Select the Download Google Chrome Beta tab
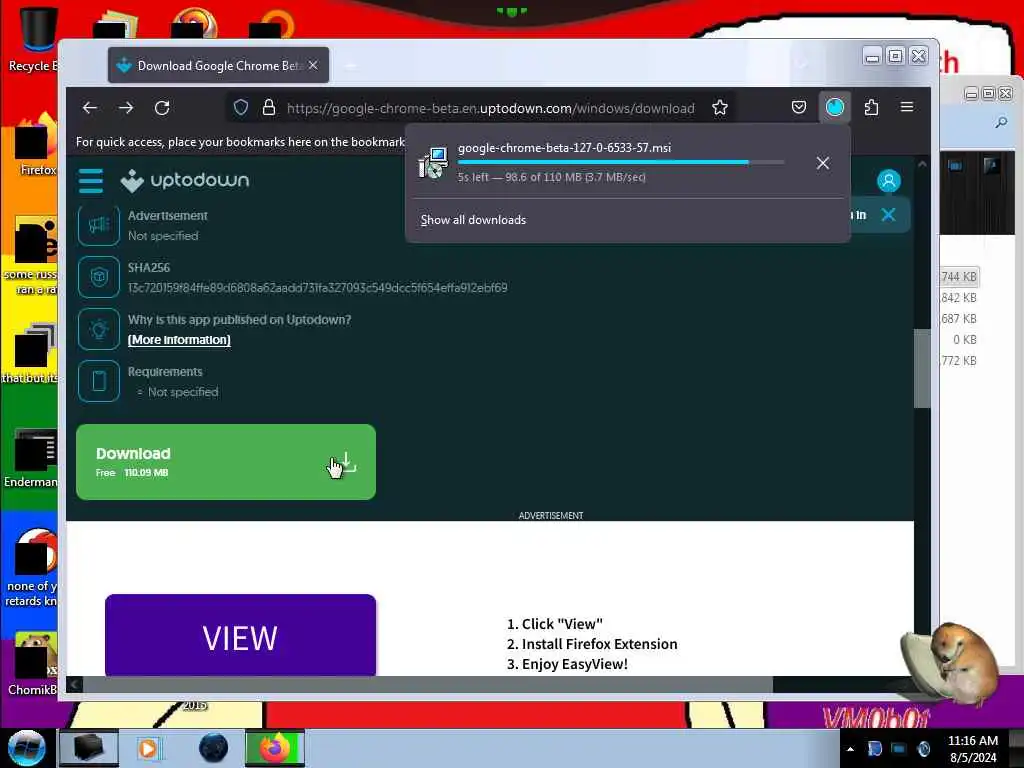 (218, 65)
